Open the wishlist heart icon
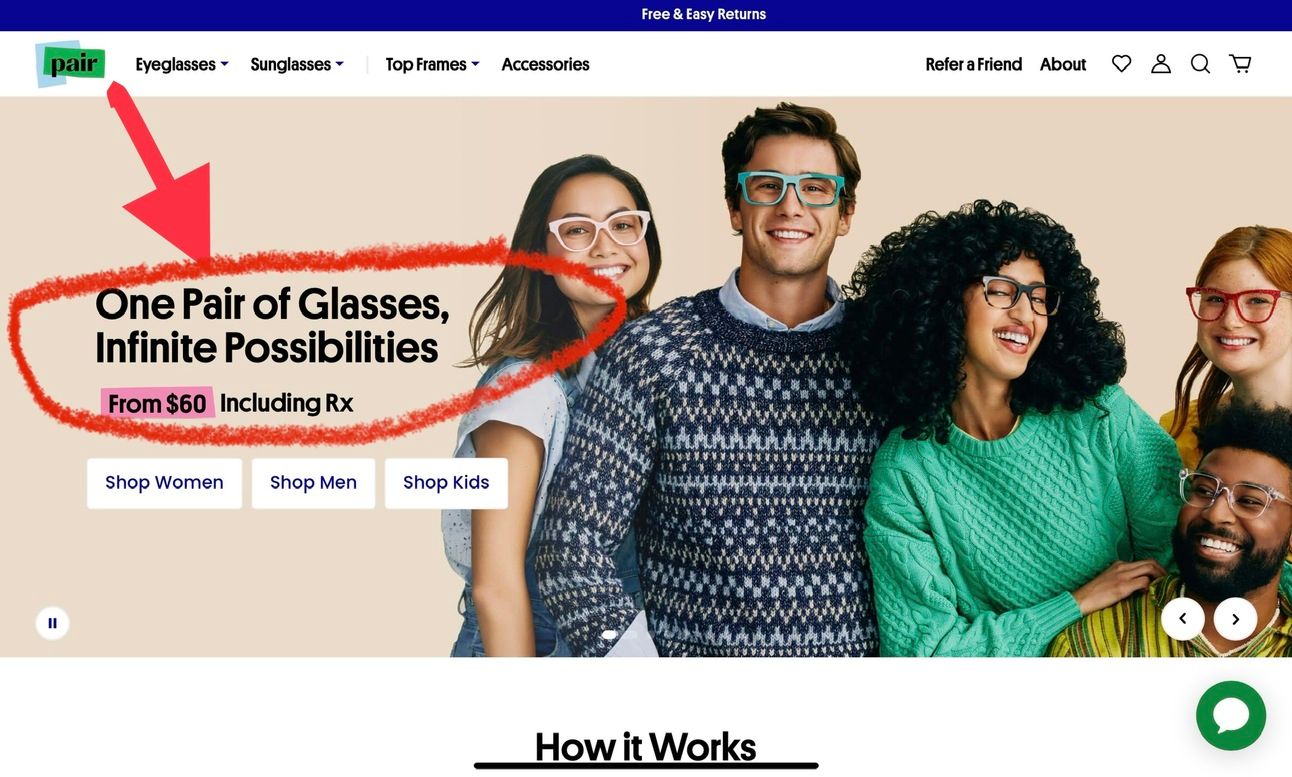The width and height of the screenshot is (1292, 777). [1122, 64]
